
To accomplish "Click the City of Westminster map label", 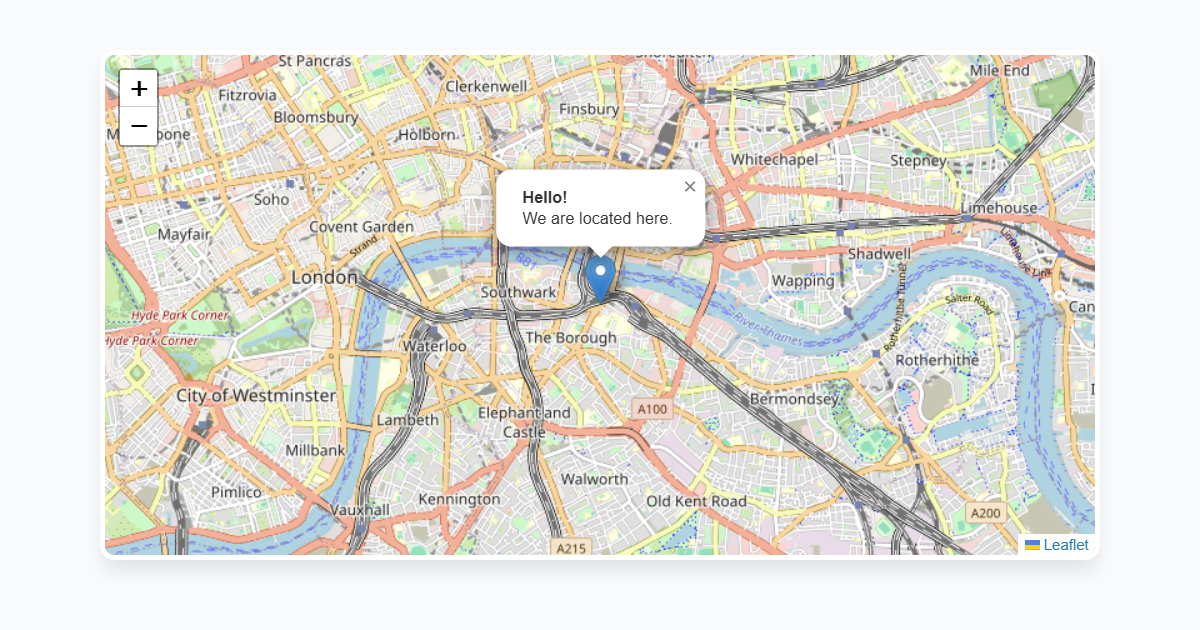I will pos(256,396).
